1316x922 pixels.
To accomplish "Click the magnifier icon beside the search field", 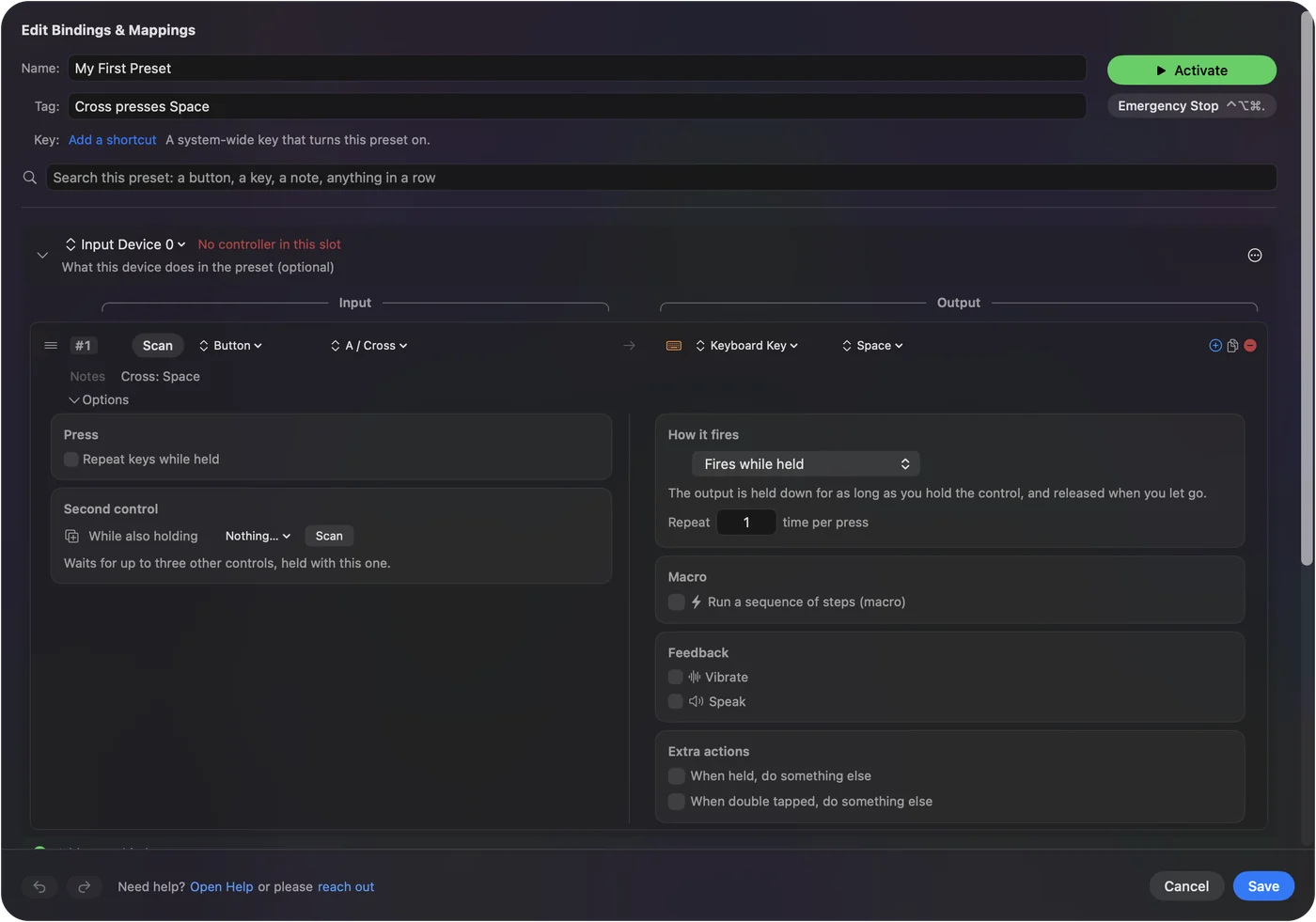I will [x=30, y=178].
